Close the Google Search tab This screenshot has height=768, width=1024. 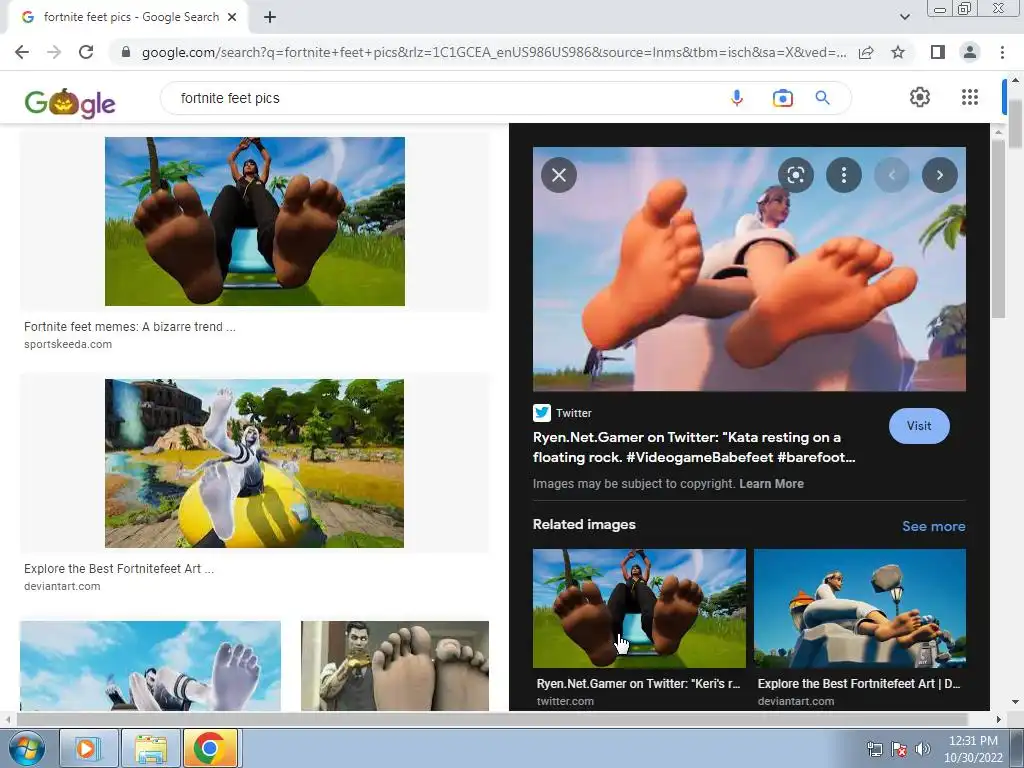tap(232, 17)
